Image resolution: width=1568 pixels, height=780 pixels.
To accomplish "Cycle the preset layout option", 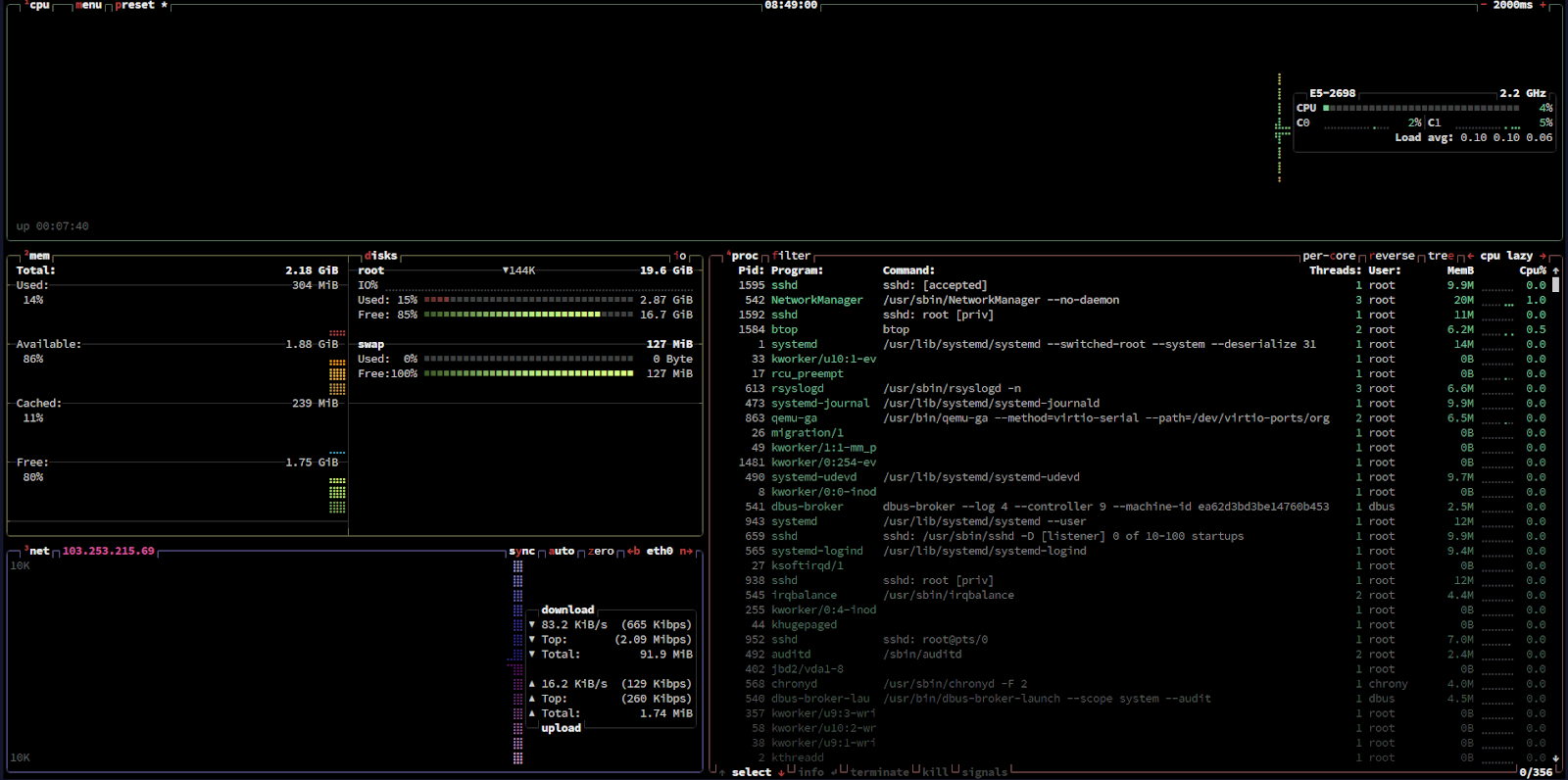I will (x=134, y=5).
